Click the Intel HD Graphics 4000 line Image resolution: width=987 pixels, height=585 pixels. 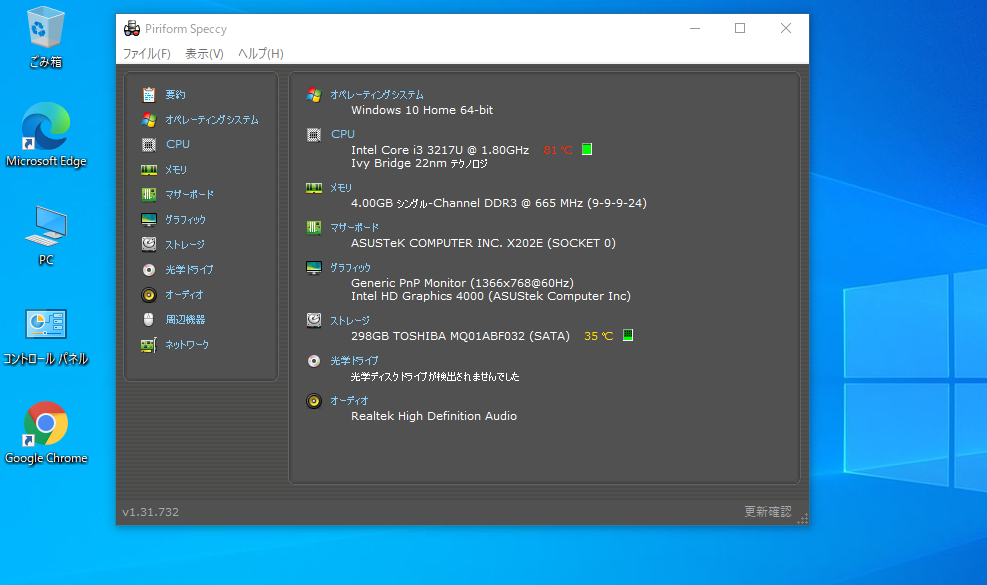click(490, 296)
